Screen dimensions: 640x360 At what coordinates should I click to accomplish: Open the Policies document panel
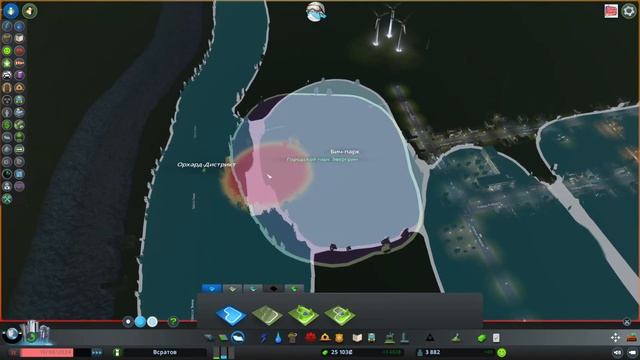496,338
